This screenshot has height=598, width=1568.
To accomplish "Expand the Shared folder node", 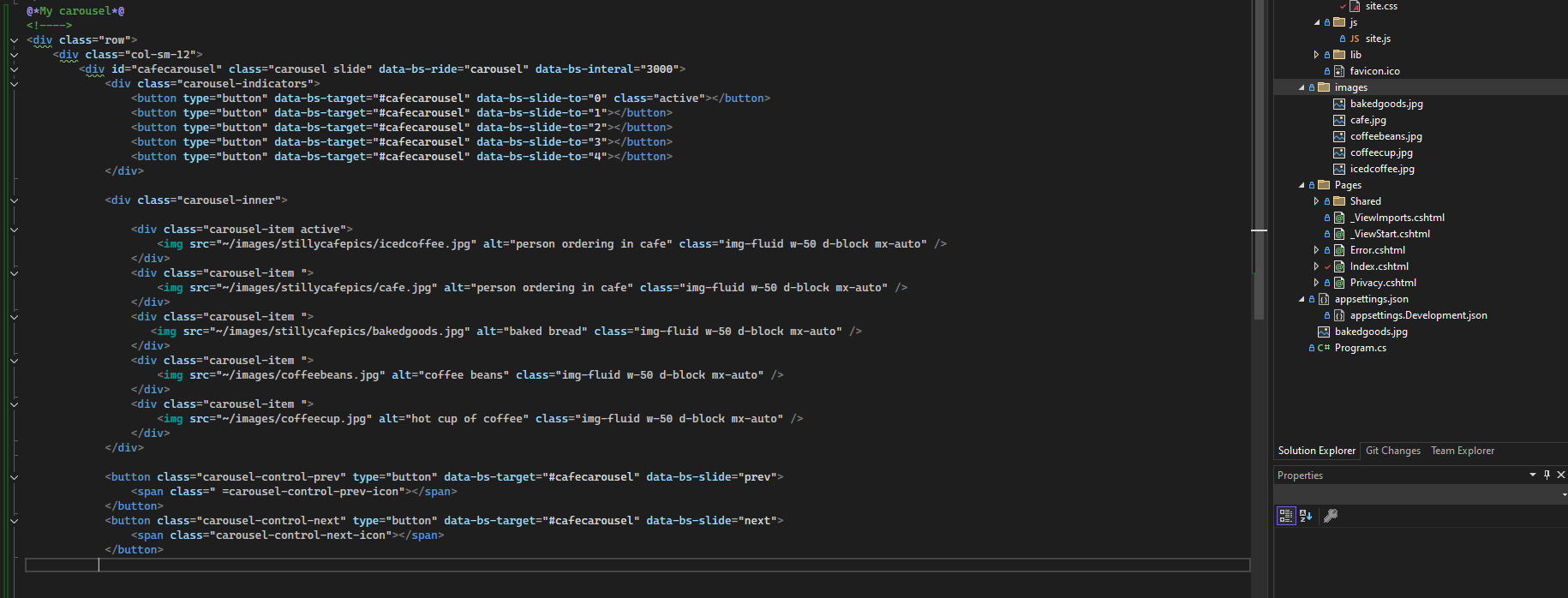I will click(1317, 201).
